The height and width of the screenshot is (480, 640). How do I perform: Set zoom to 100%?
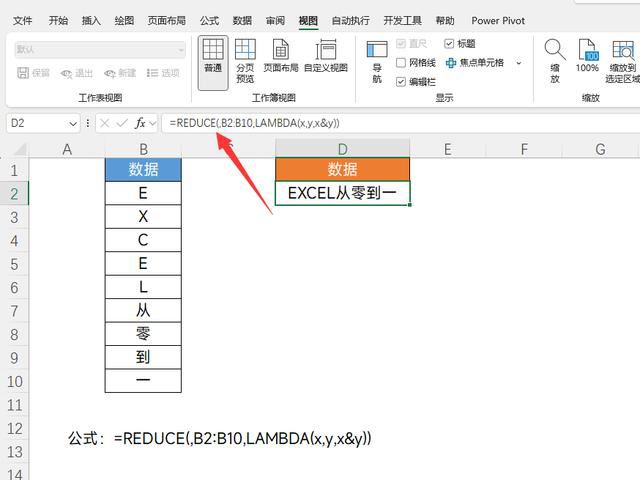(587, 56)
